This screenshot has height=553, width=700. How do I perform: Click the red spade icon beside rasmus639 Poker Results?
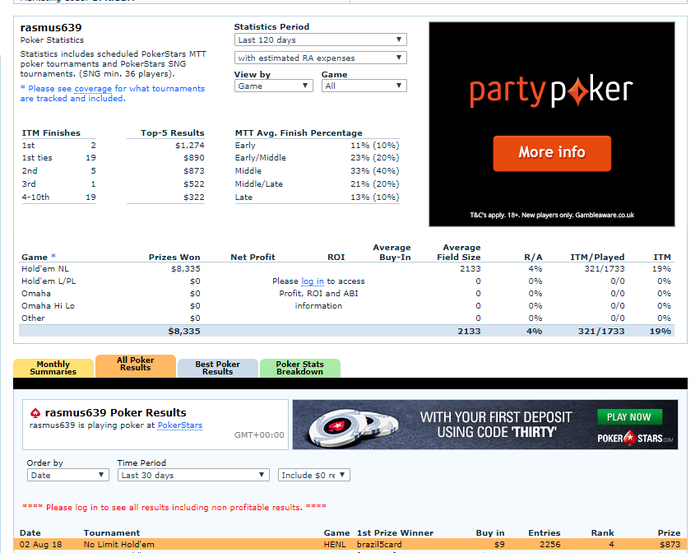pos(35,413)
